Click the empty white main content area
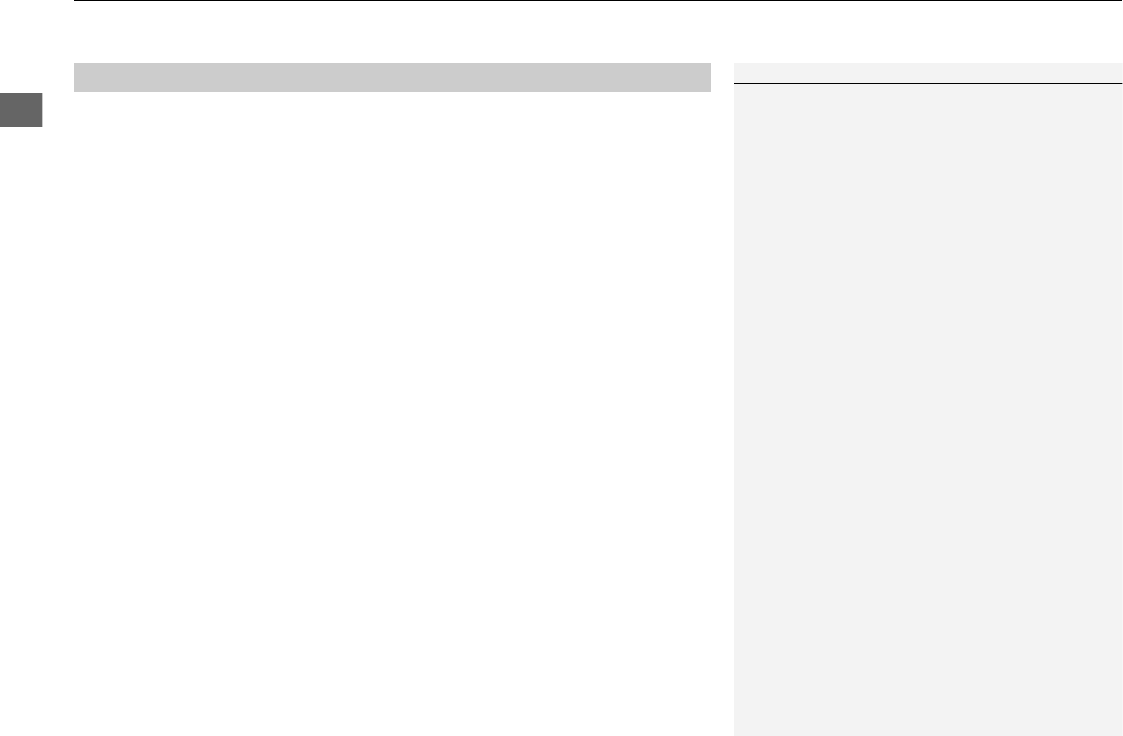 pos(392,414)
